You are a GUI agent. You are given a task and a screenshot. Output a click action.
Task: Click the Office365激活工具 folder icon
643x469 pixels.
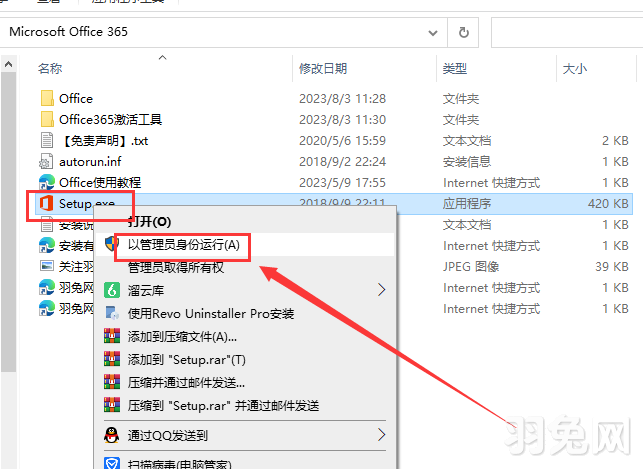[x=47, y=119]
